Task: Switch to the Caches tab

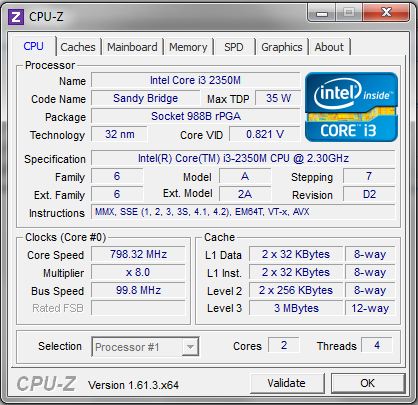Action: tap(78, 47)
